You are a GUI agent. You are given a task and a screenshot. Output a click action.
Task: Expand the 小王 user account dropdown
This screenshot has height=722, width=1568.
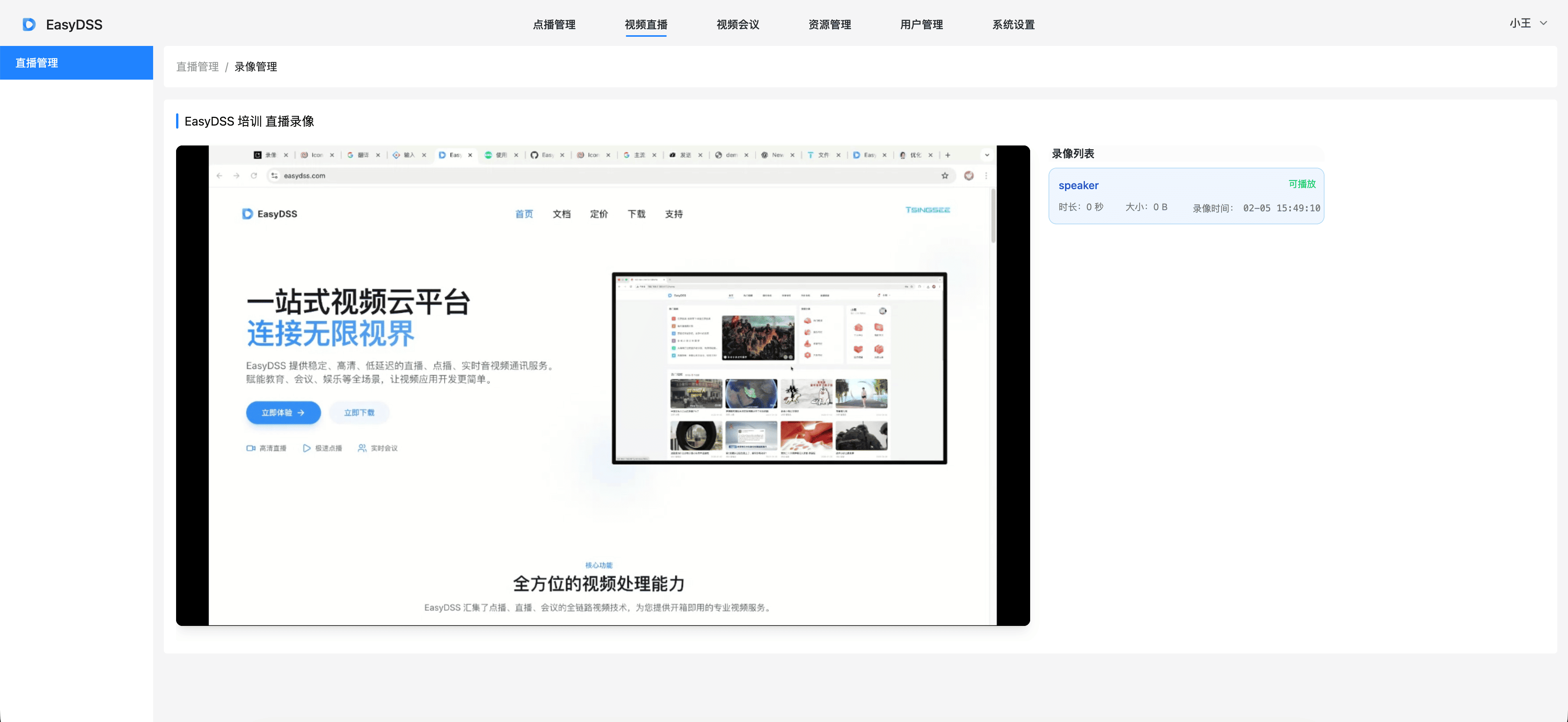(1528, 23)
